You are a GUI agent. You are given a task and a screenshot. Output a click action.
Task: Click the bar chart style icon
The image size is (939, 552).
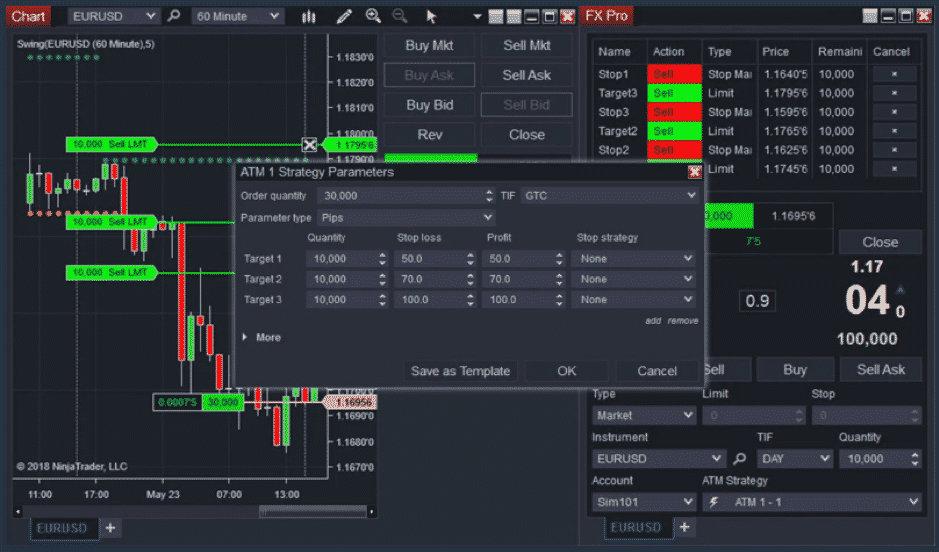point(308,16)
